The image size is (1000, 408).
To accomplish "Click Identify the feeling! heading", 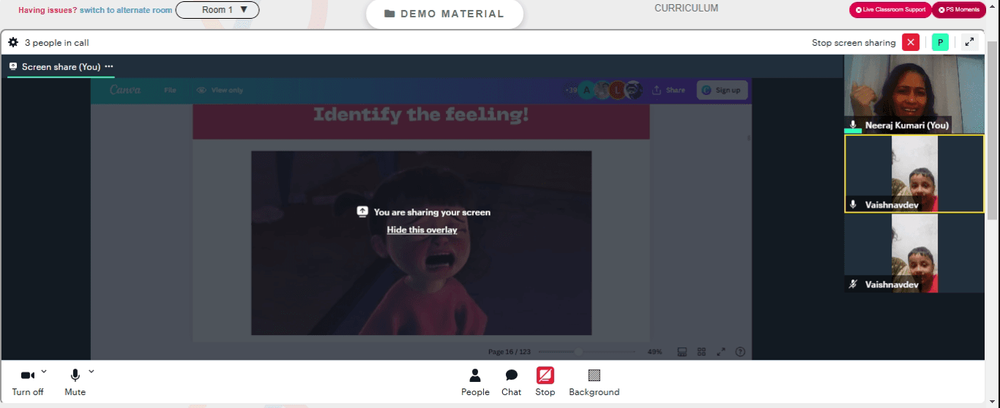I will coord(421,115).
